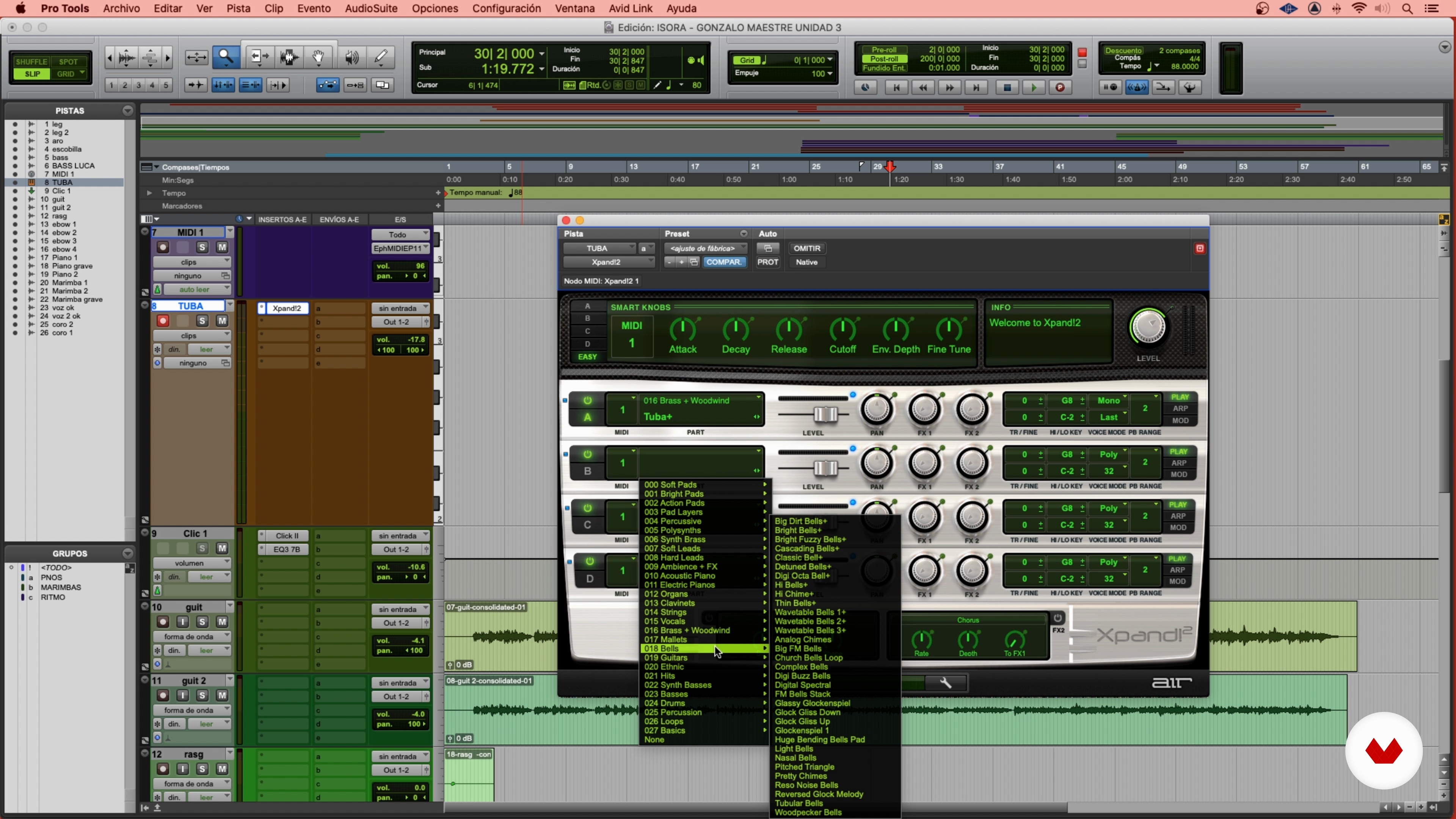Click the Principal counter value field
Viewport: 1456px width, 819px height.
pos(504,53)
